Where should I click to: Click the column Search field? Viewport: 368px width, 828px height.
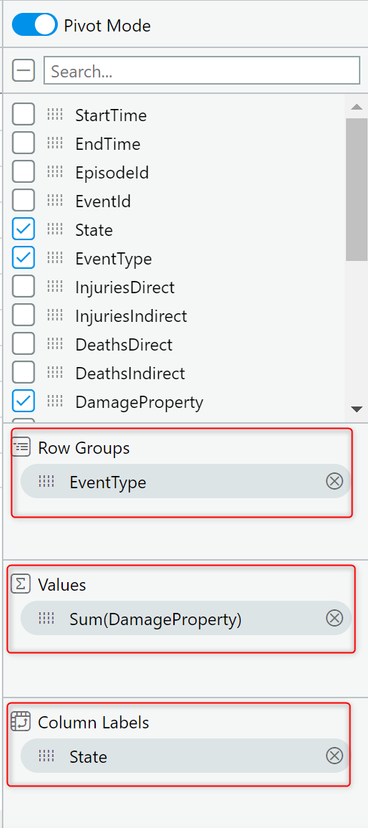click(x=202, y=70)
